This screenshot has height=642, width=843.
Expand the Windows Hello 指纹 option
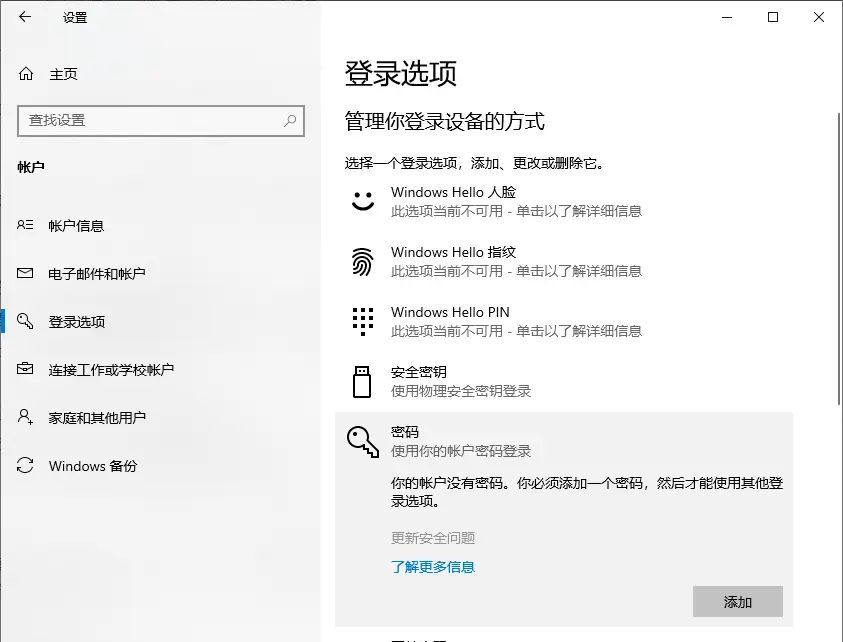564,262
